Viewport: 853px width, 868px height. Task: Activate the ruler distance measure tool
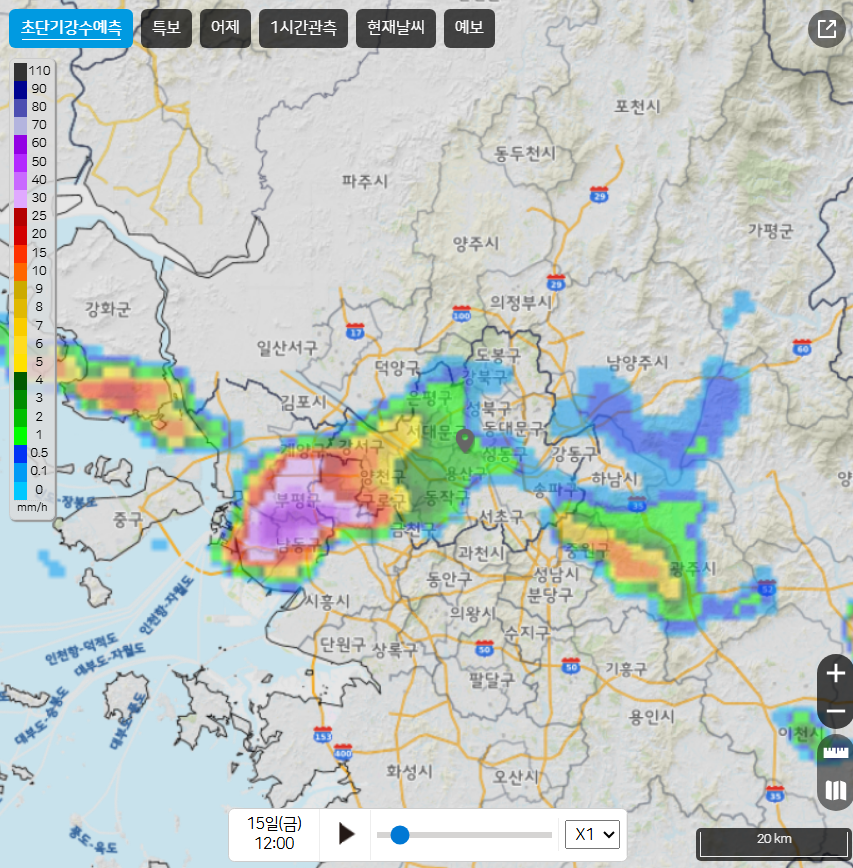coord(836,751)
